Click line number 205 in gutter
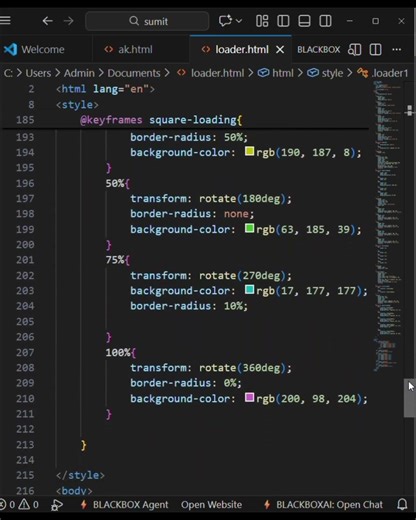The height and width of the screenshot is (520, 416). pos(25,321)
